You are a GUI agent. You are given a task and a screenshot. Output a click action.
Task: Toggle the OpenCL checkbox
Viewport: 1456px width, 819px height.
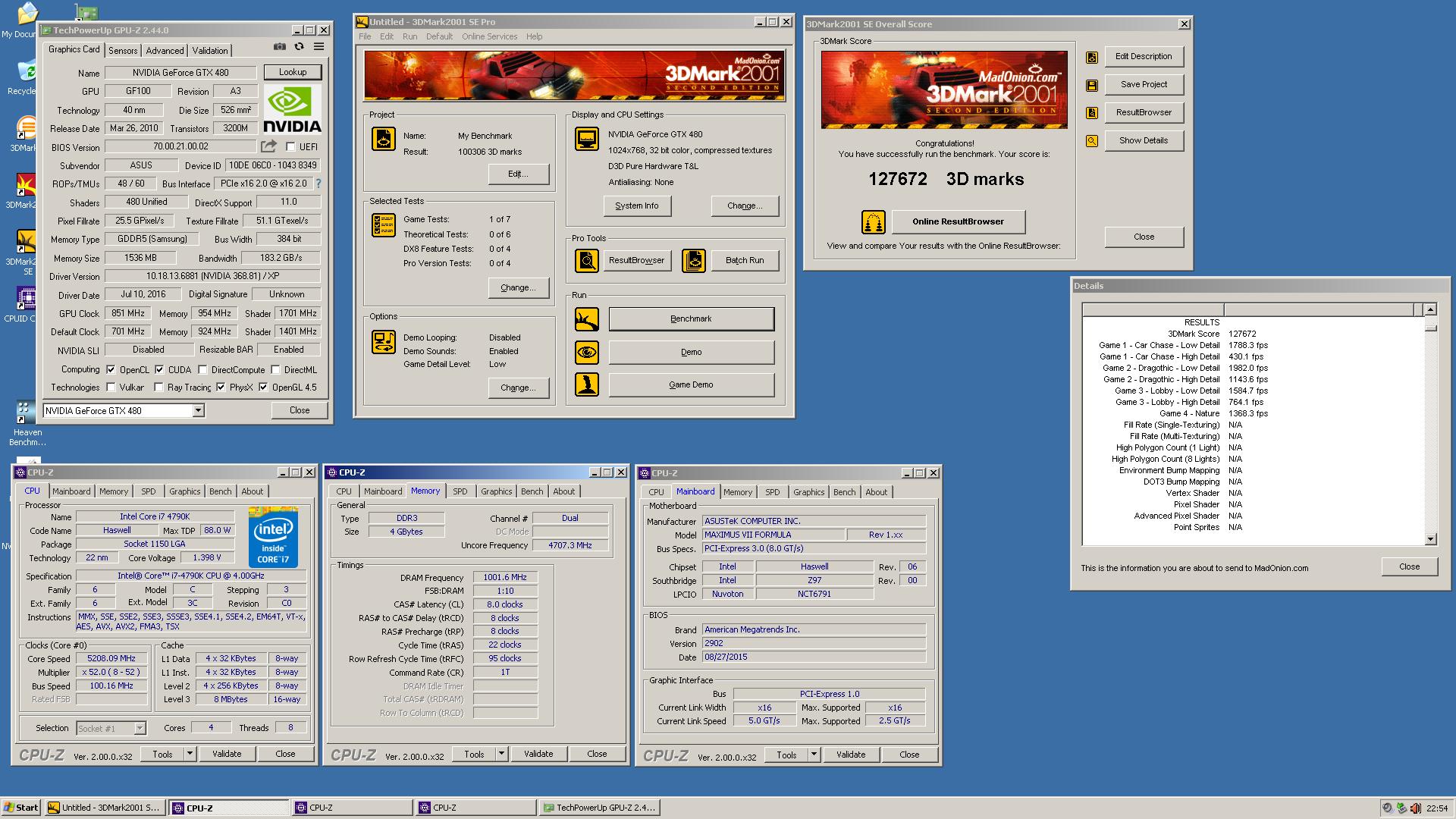coord(111,370)
